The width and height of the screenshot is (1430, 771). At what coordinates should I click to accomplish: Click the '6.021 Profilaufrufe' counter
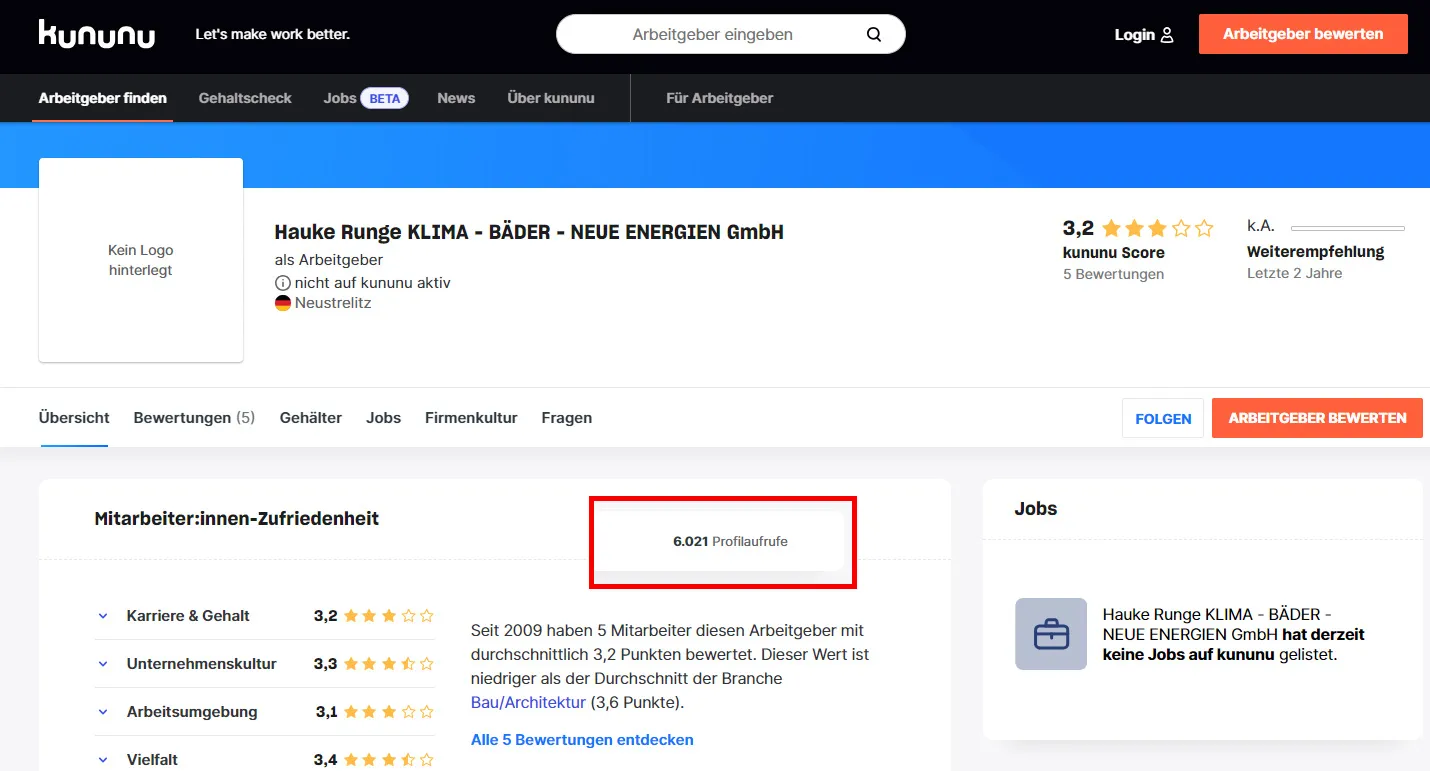pos(730,541)
